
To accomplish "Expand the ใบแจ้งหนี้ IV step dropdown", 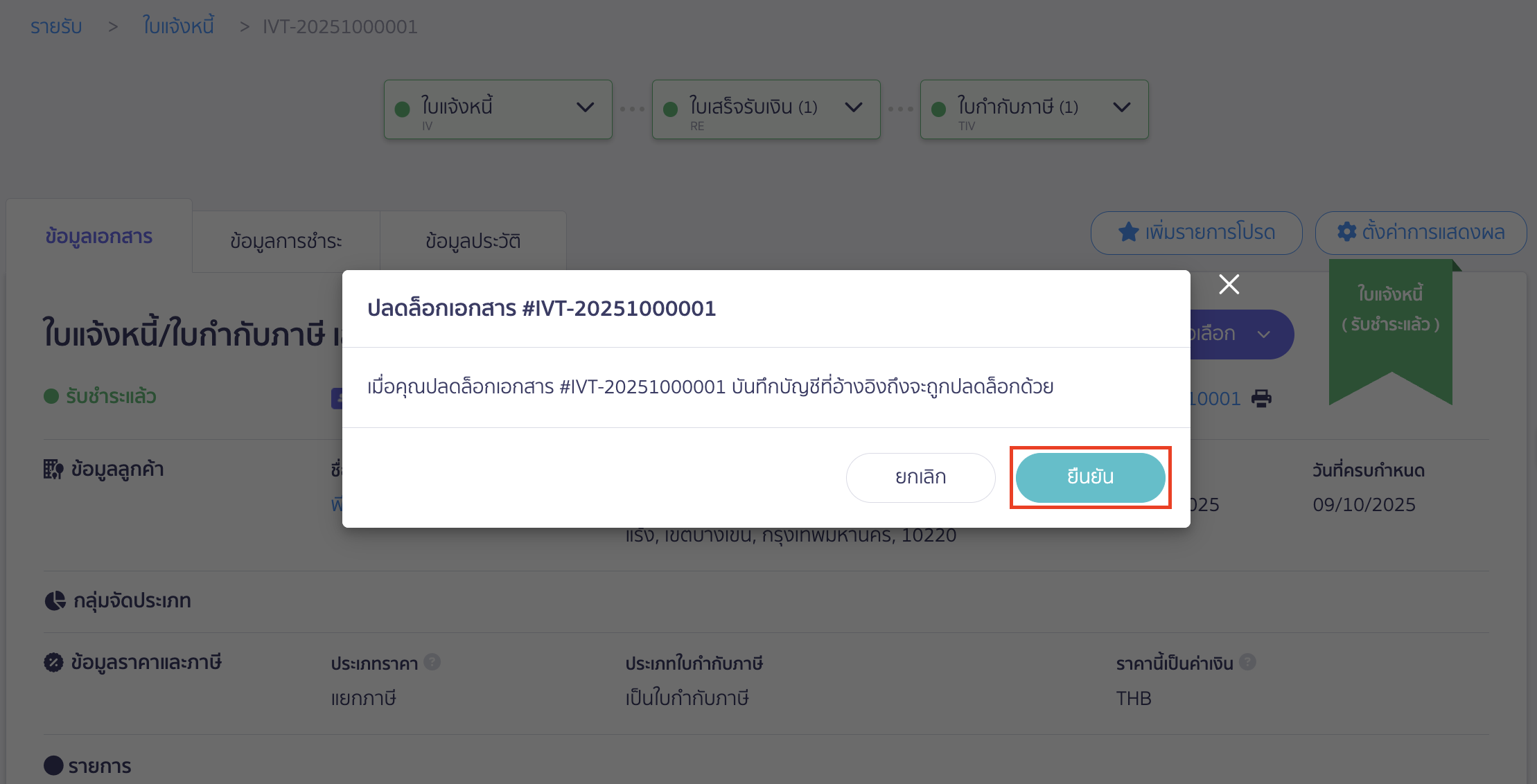I will click(x=586, y=108).
